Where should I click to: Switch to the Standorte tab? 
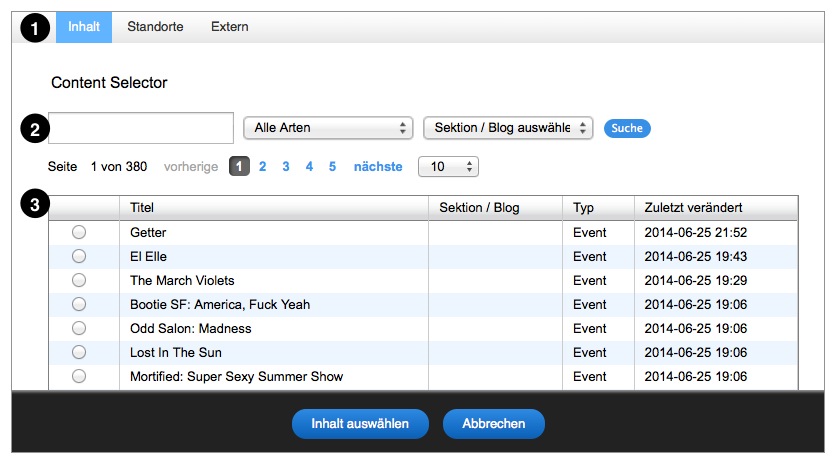[x=155, y=27]
